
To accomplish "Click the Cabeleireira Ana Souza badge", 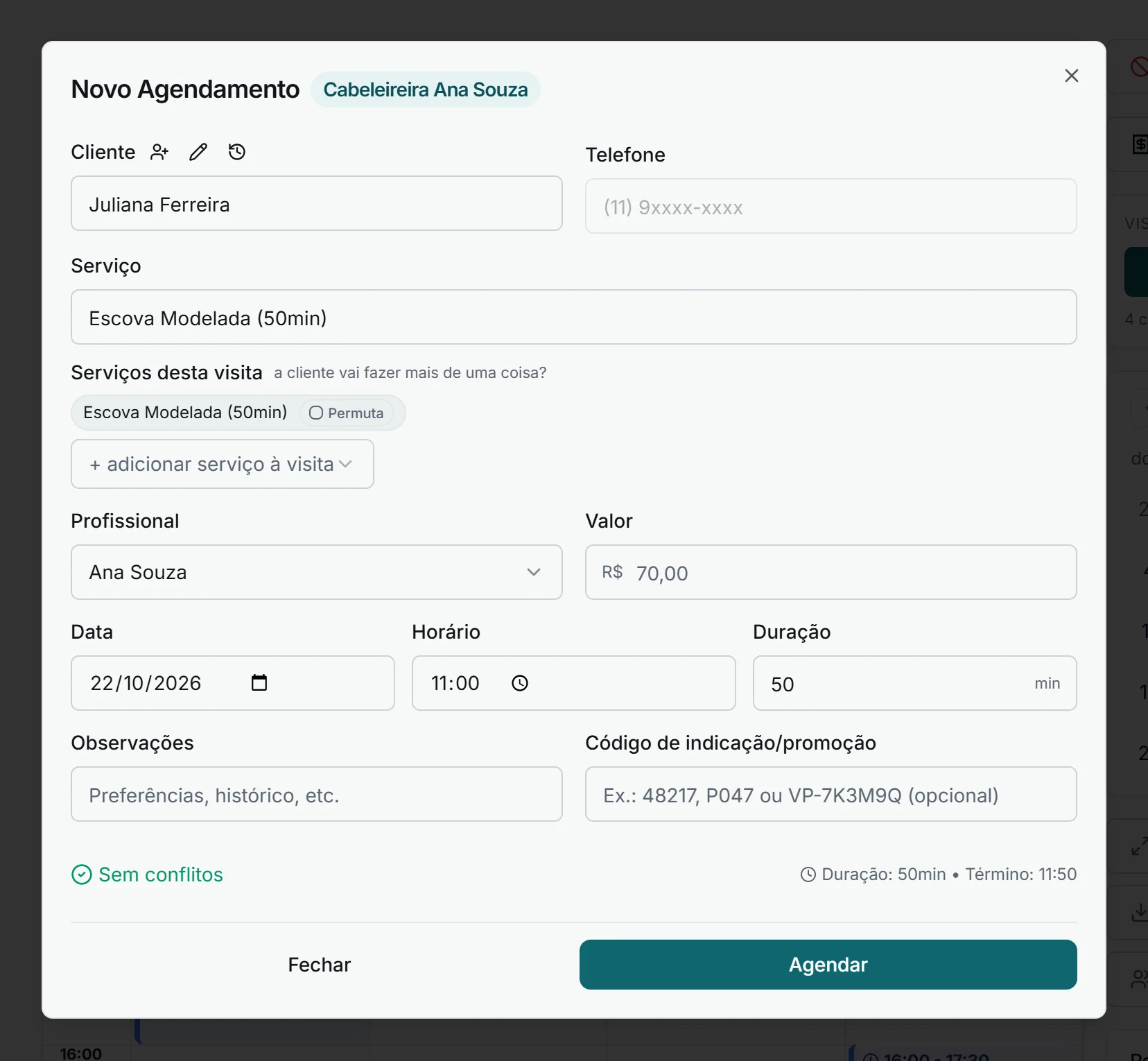I will tap(426, 89).
